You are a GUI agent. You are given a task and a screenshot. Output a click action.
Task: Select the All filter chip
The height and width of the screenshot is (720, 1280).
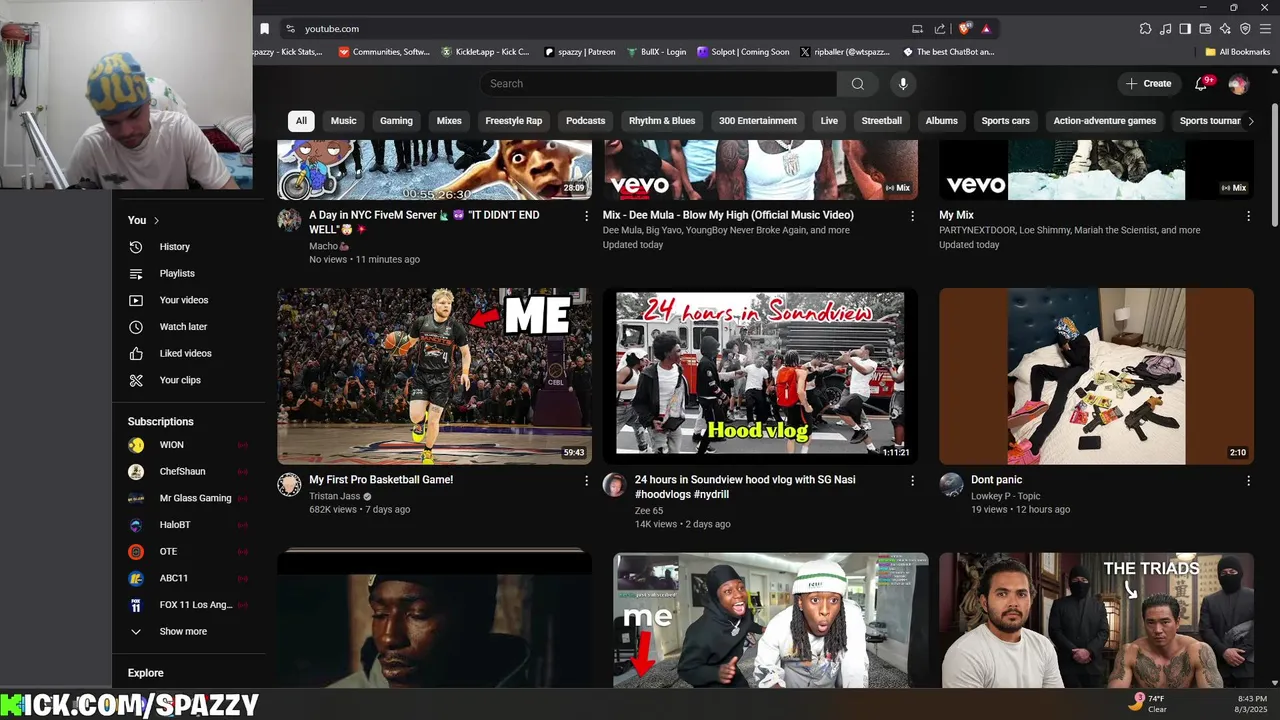pos(301,121)
